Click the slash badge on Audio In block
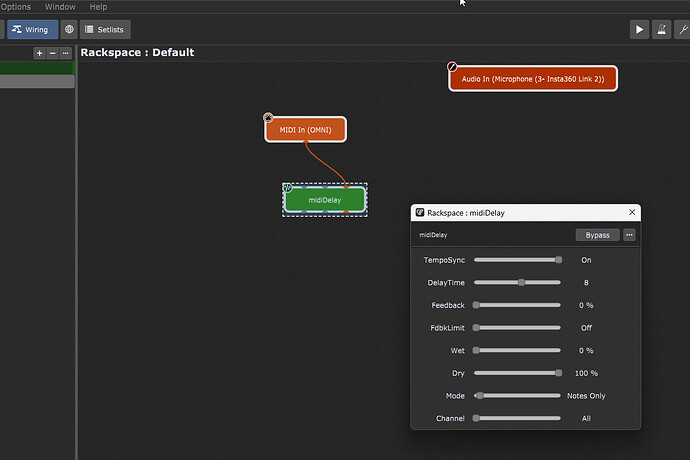690x460 pixels. [x=452, y=67]
